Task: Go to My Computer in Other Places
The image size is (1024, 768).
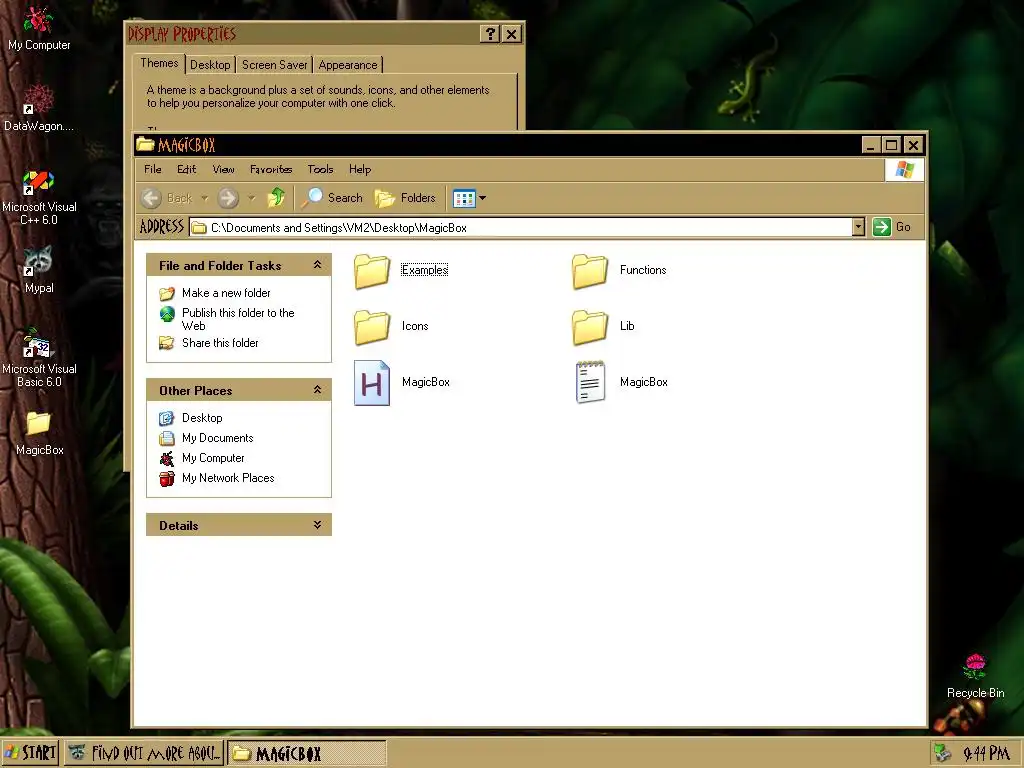Action: pos(213,458)
